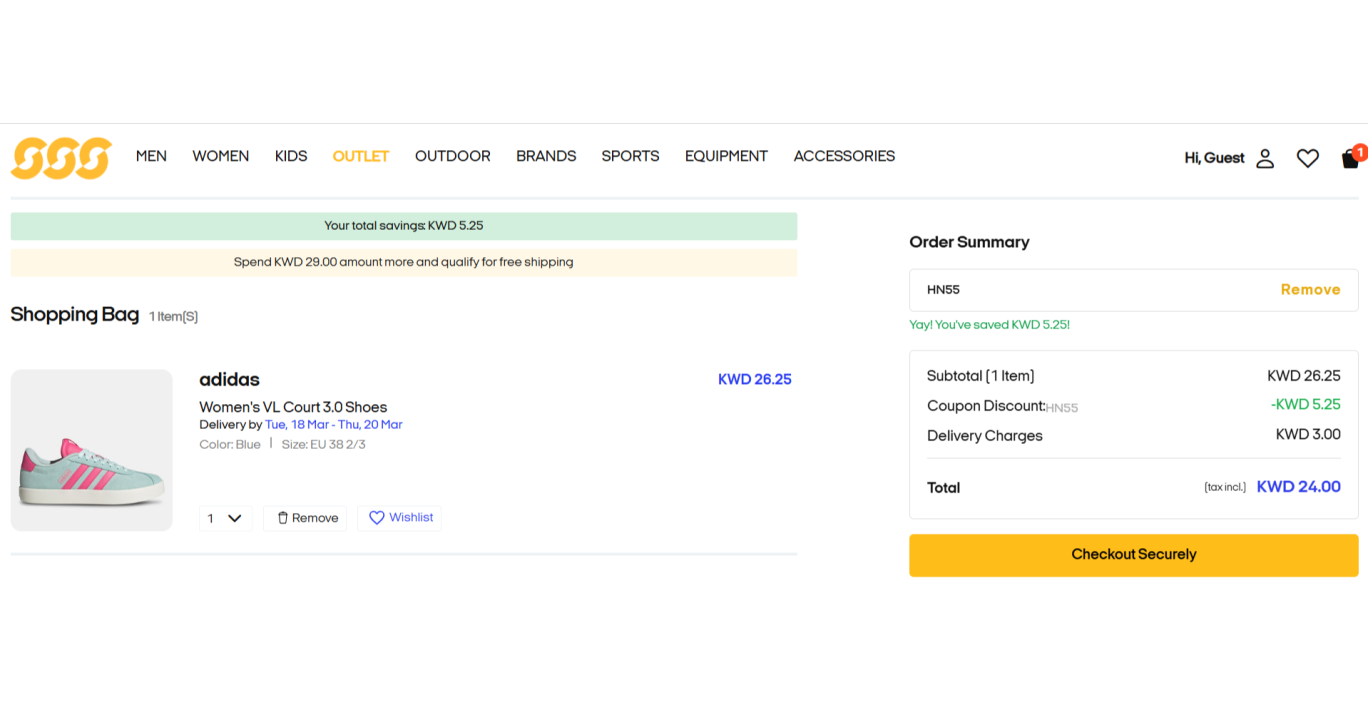Click the Shopping Bag heading
Viewport: 1368px width, 720px height.
75,315
